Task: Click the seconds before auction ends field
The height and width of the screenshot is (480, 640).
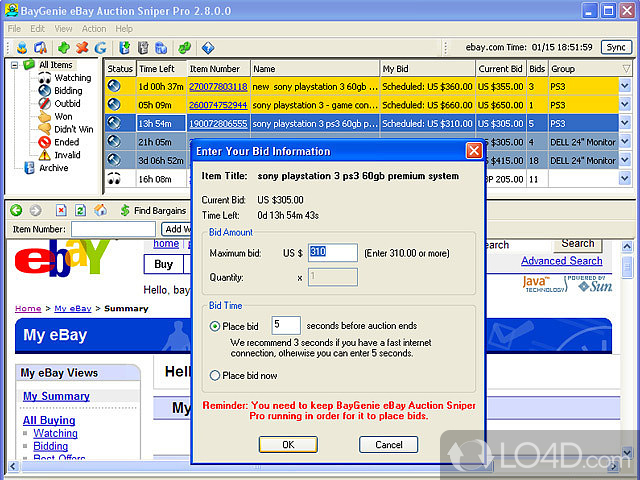Action: tap(286, 325)
